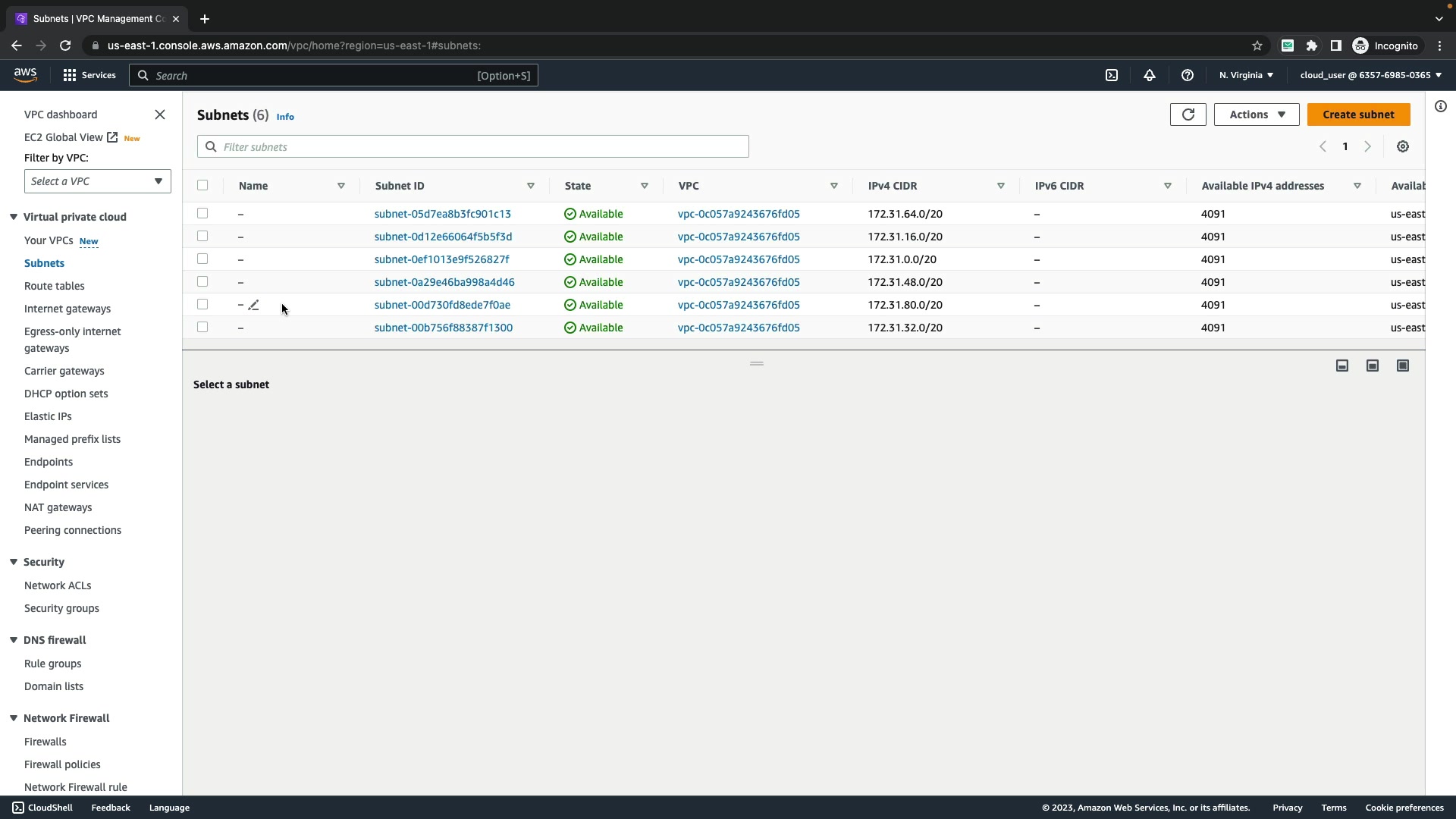Screen dimensions: 1456x819
Task: Refresh the subnets list
Action: pos(1188,115)
